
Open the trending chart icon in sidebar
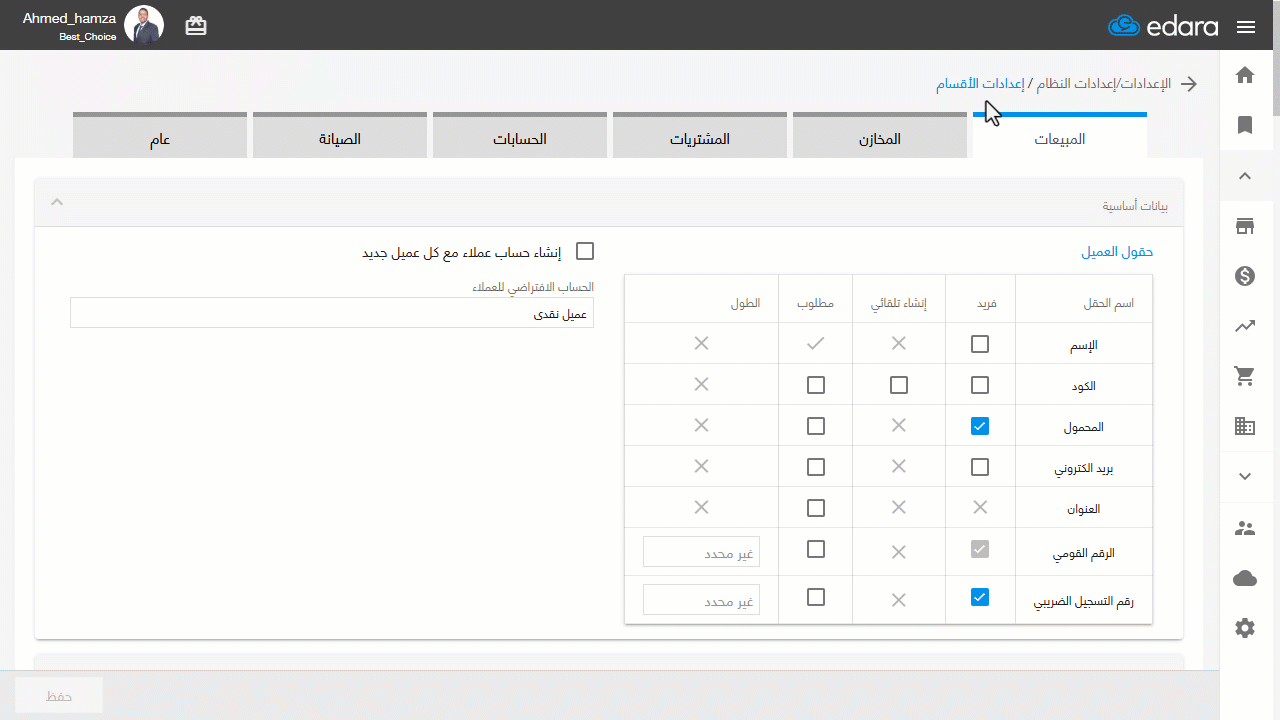coord(1245,326)
